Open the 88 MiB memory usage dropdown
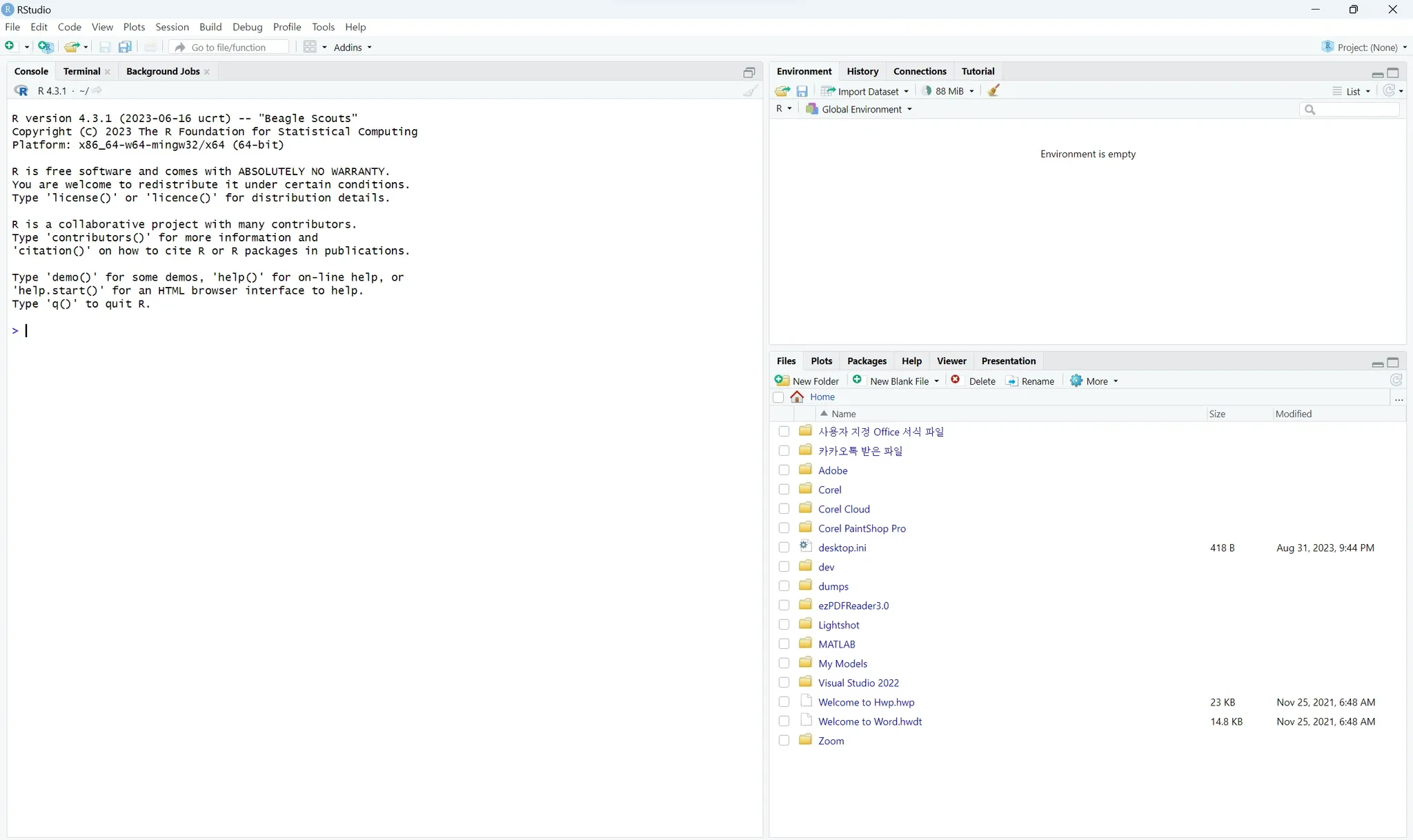1413x840 pixels. coord(949,91)
